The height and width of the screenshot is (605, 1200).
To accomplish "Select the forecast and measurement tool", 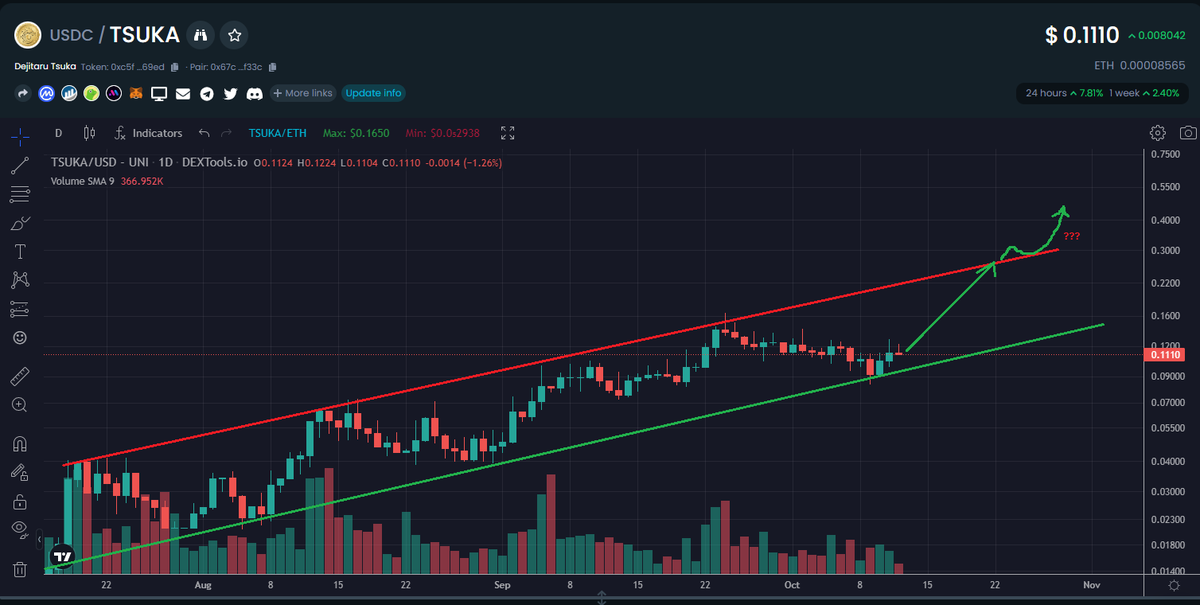I will tap(19, 309).
